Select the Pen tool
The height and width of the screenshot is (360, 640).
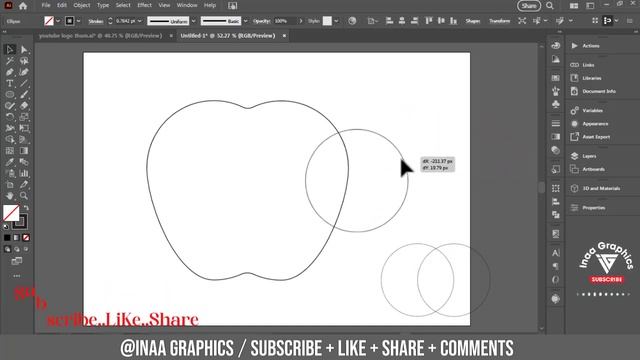coord(10,72)
